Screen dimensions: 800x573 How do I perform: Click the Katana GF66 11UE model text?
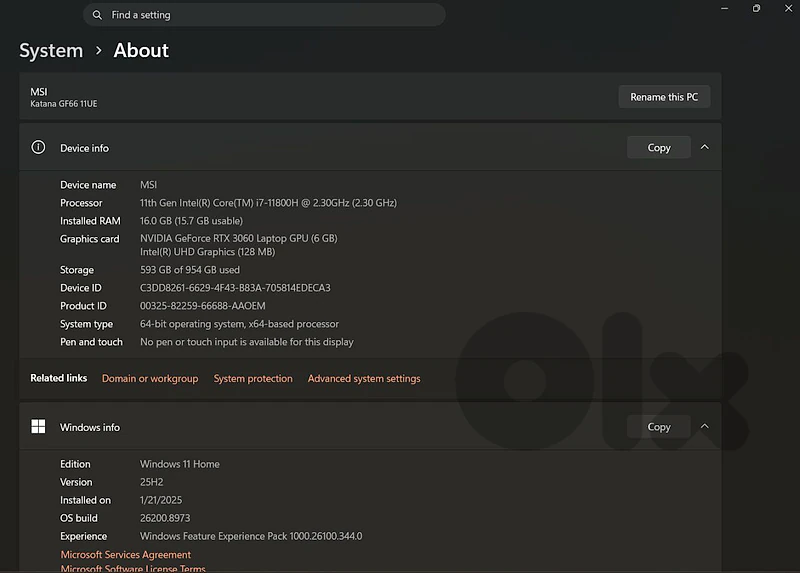[63, 104]
